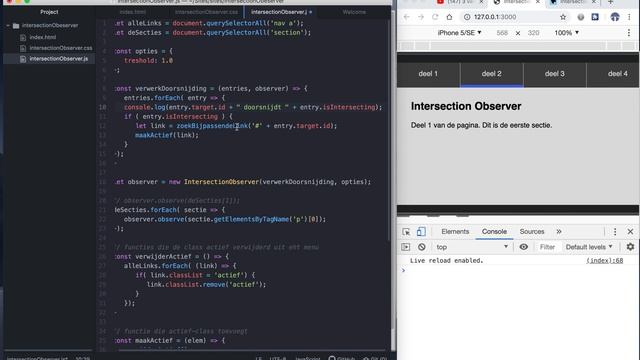
Task: Open the top context dropdown in console
Action: 472,247
